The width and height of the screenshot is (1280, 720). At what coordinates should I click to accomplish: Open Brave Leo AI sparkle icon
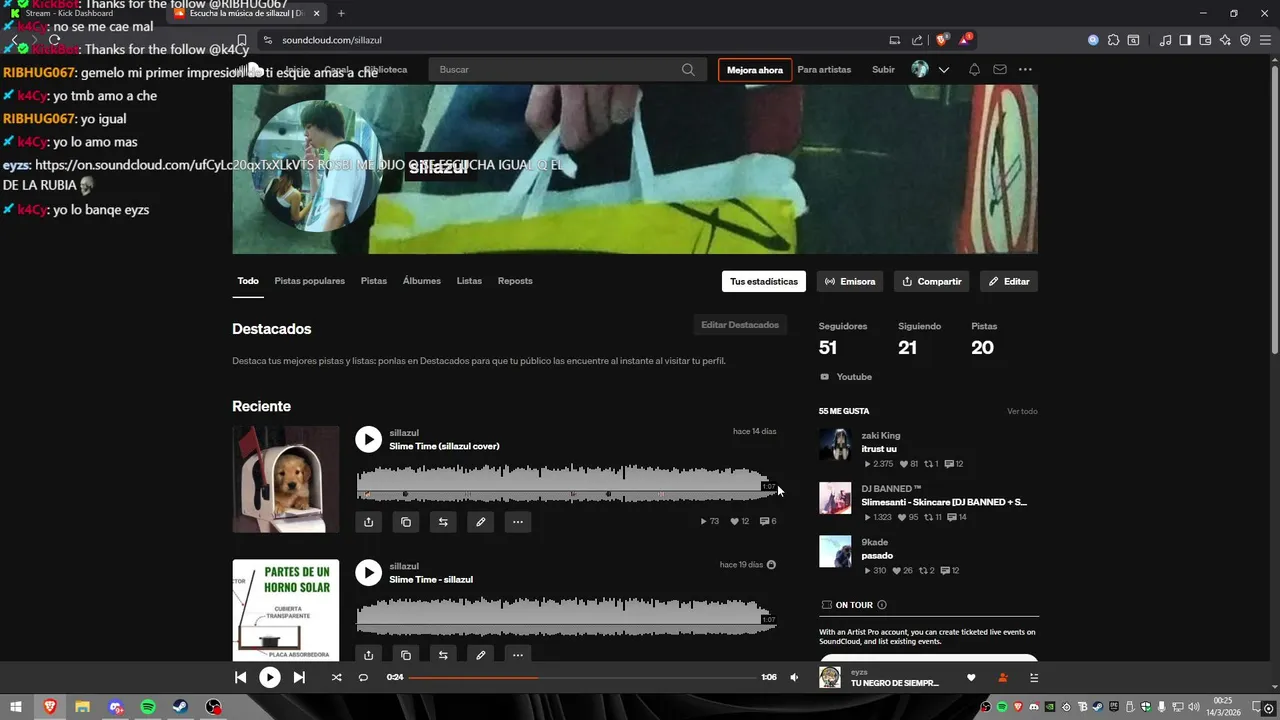pyautogui.click(x=1225, y=40)
